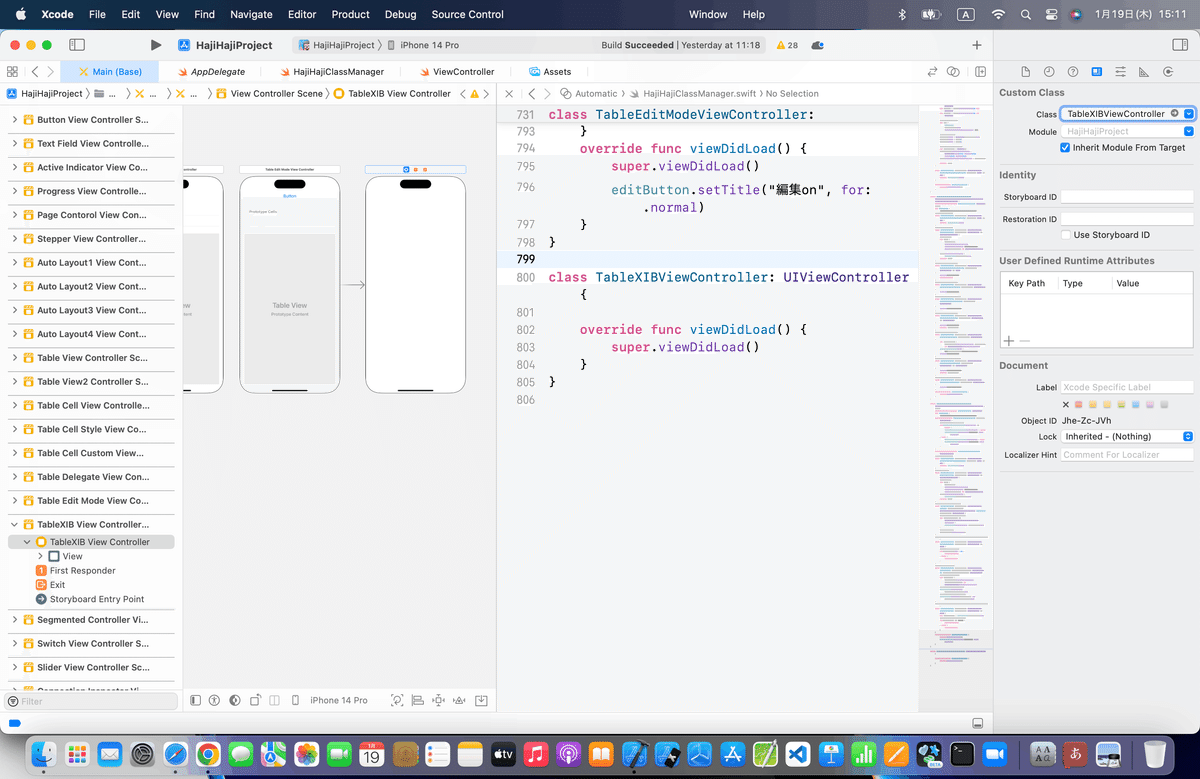Open editor options for the assistant
The height and width of the screenshot is (779, 1200).
pyautogui.click(x=953, y=72)
